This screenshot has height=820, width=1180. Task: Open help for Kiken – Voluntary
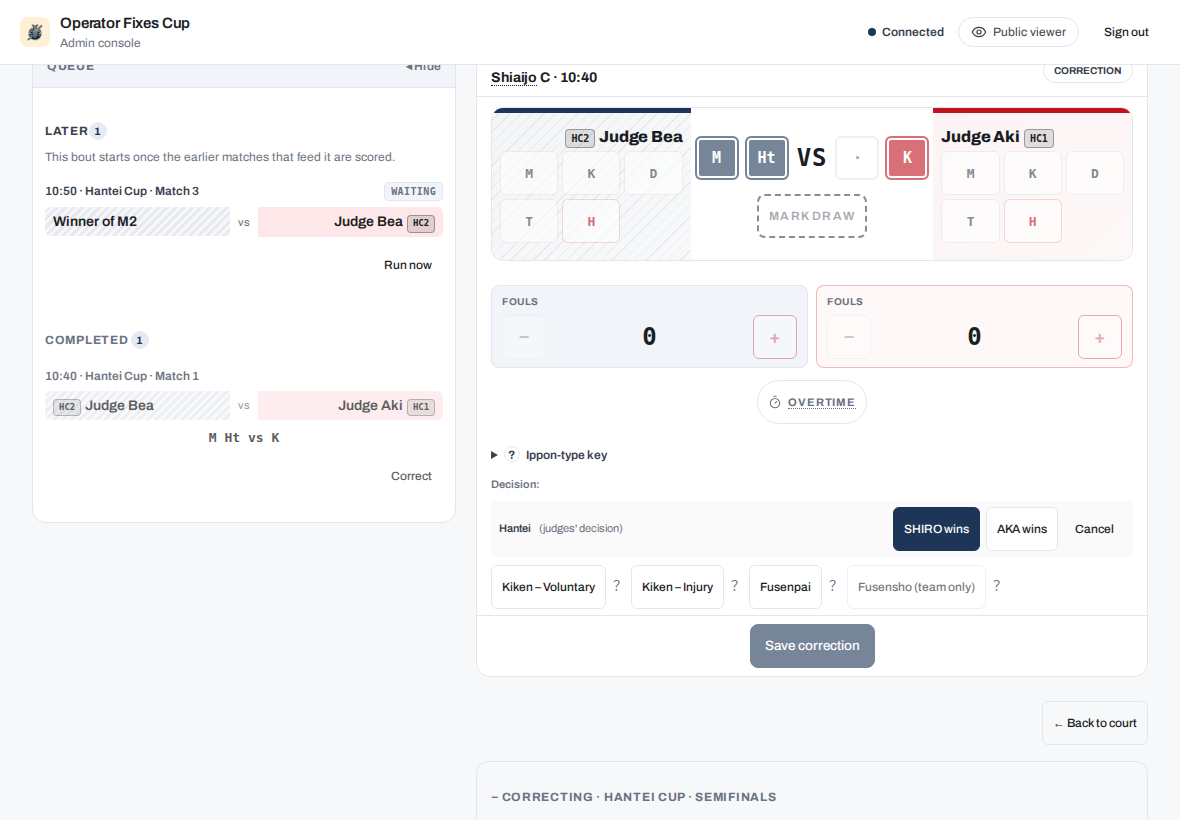coord(616,586)
